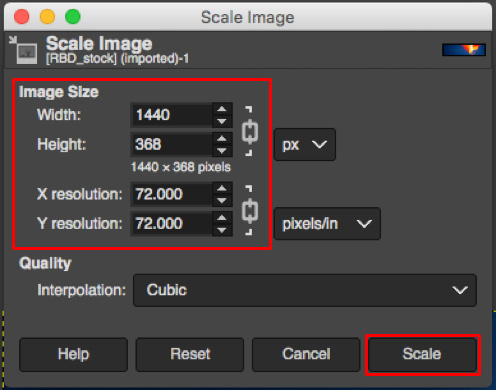Increase Y resolution with up arrow
Image resolution: width=496 pixels, height=390 pixels.
pyautogui.click(x=222, y=218)
